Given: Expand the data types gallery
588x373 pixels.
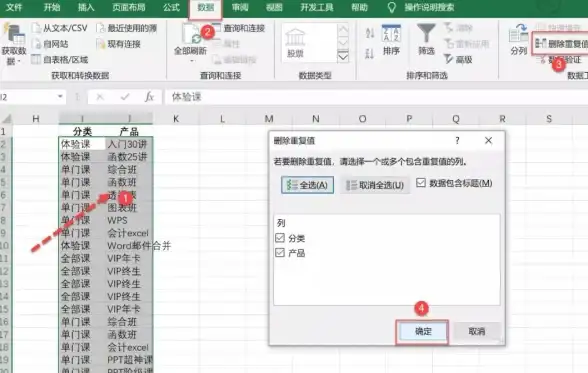Looking at the screenshot, I should (x=343, y=57).
